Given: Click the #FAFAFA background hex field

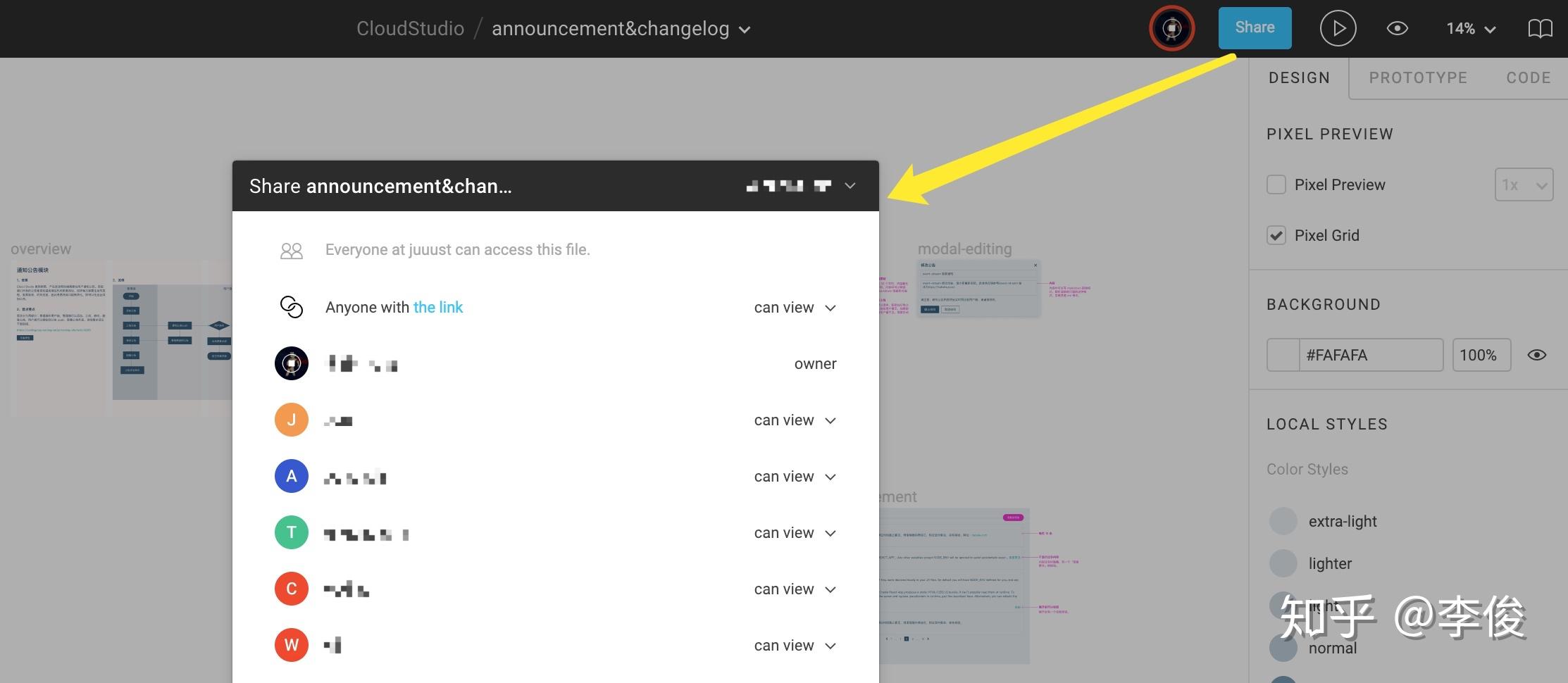Looking at the screenshot, I should coord(1369,355).
